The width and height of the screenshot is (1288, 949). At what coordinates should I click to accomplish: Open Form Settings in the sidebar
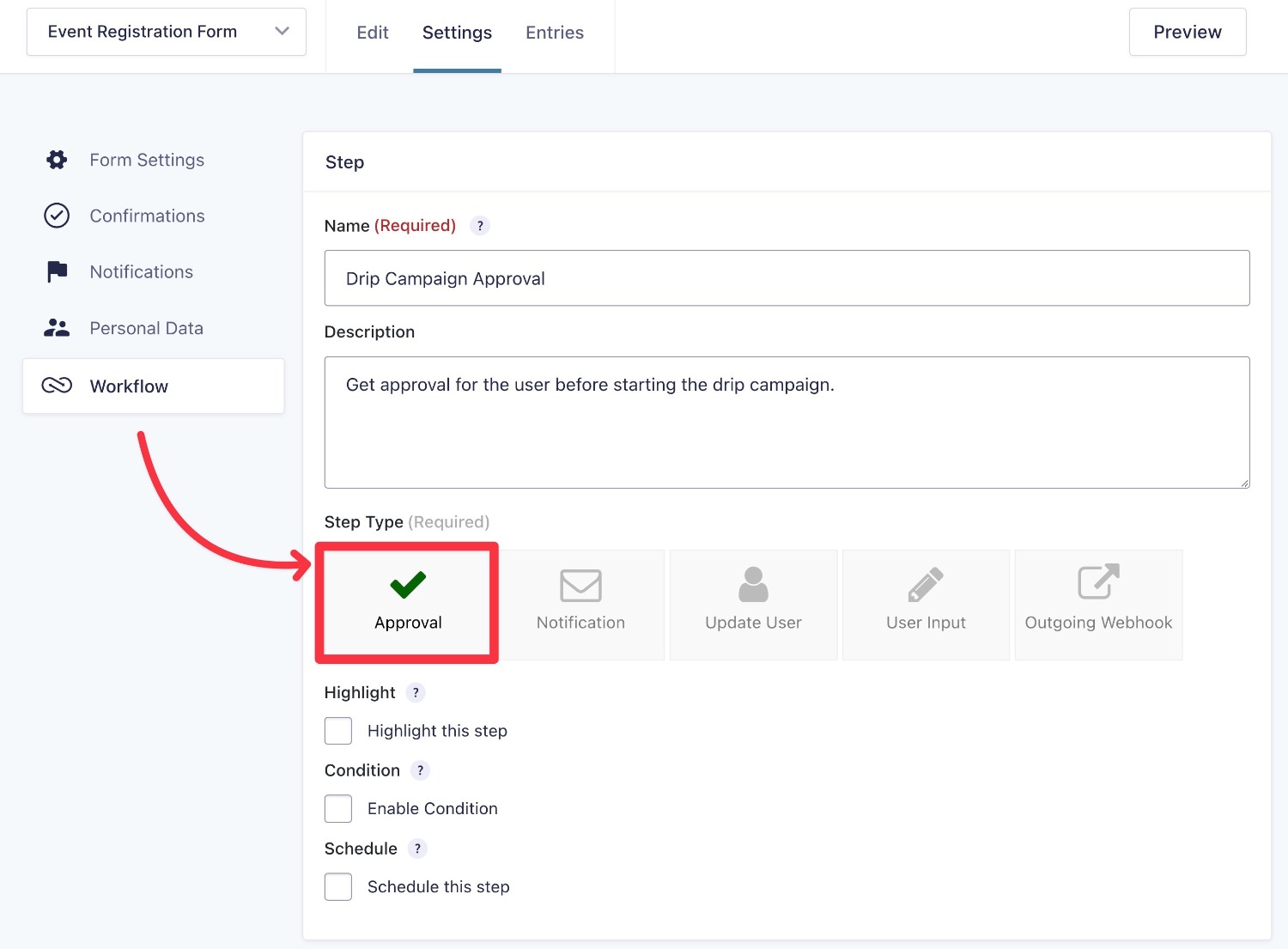147,161
